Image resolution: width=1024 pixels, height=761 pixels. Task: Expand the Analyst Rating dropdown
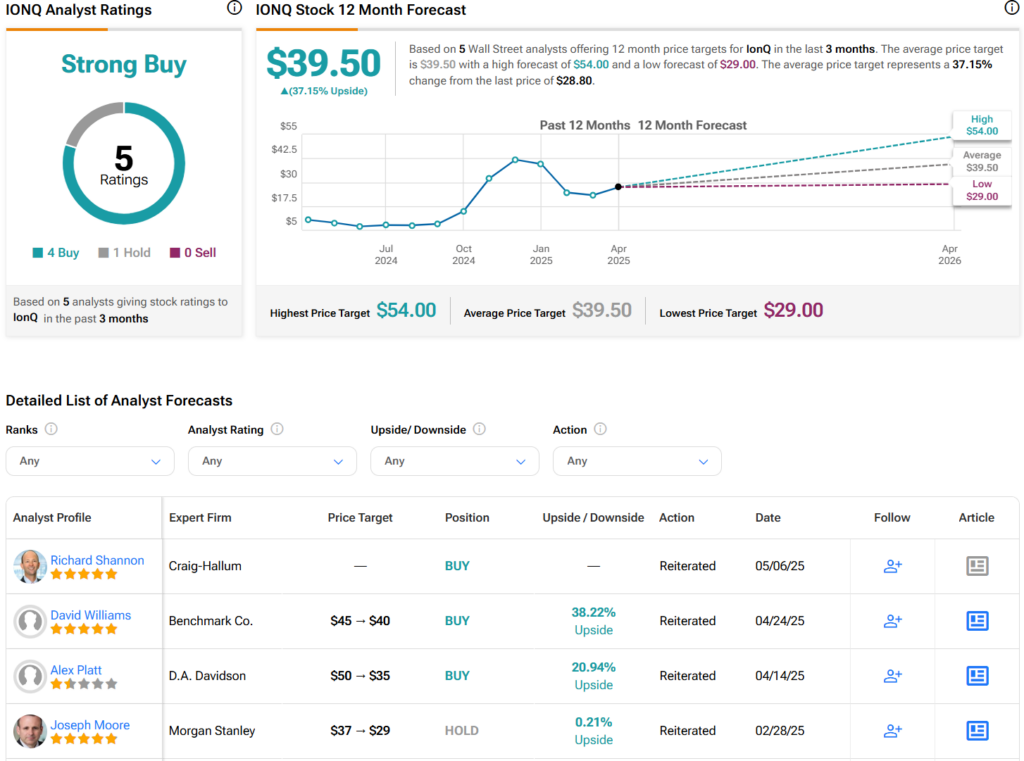pos(272,461)
